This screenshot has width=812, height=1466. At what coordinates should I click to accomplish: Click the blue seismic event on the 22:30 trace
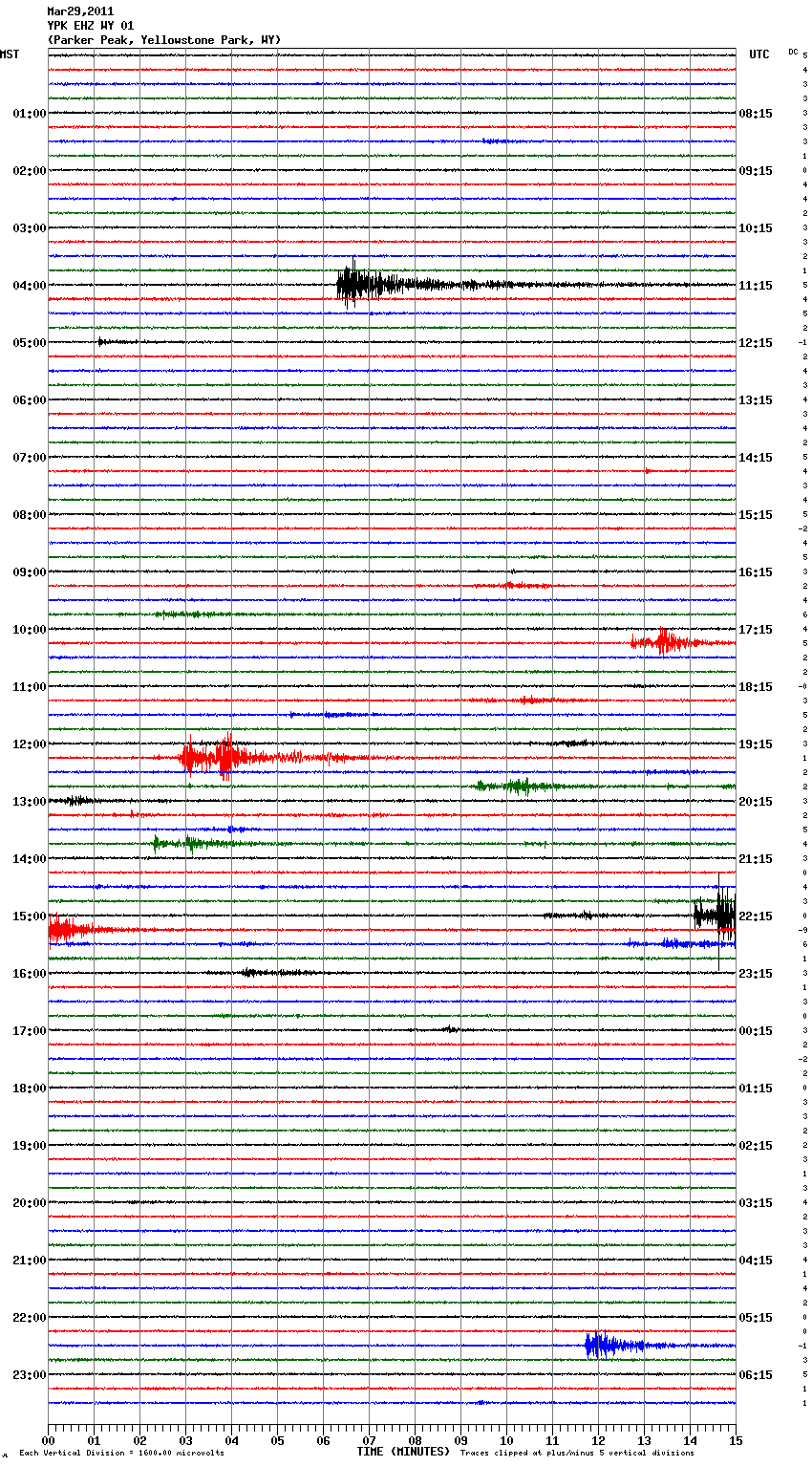[x=604, y=1346]
